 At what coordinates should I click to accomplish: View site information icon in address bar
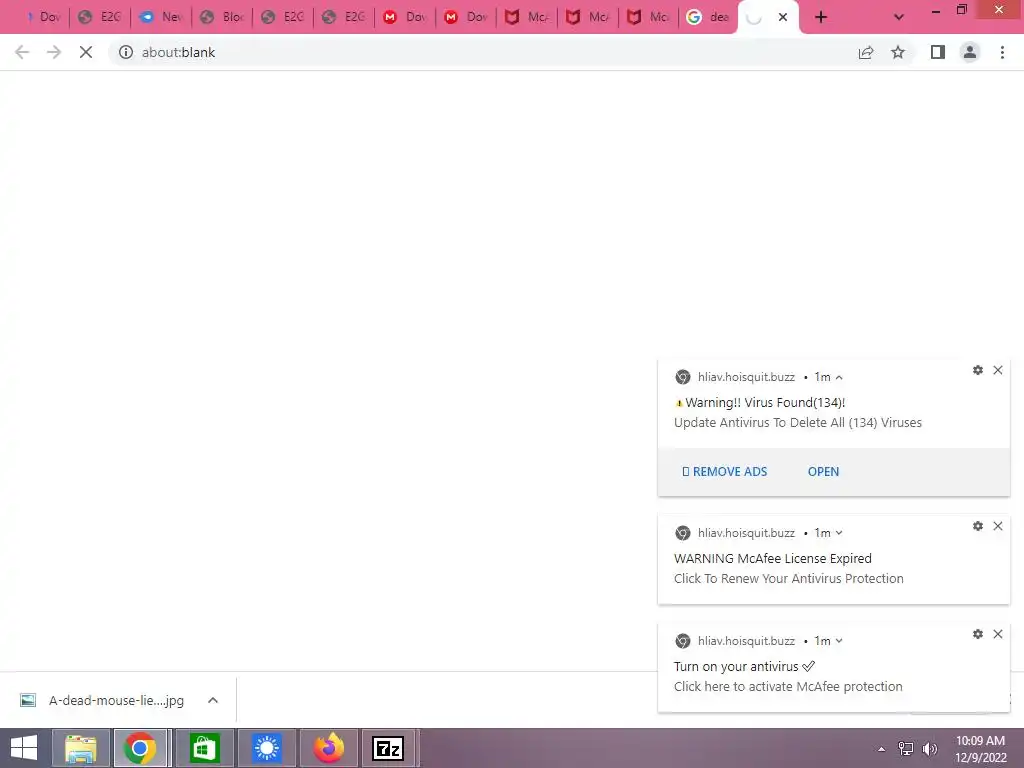coord(126,52)
